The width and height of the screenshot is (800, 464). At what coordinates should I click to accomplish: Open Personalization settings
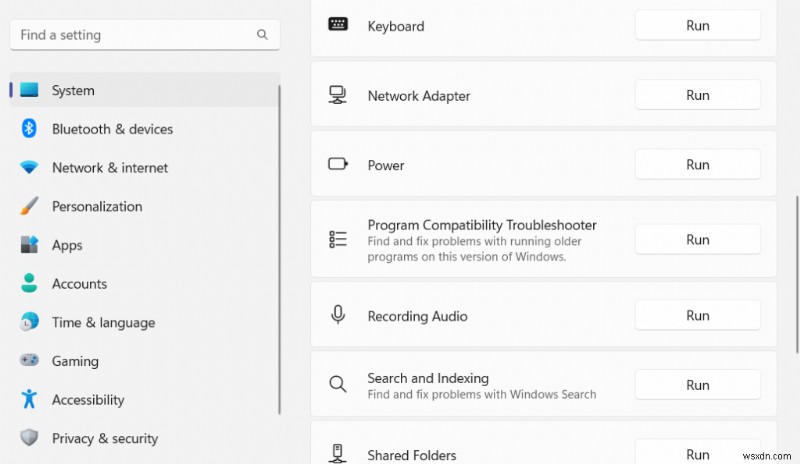click(x=145, y=206)
